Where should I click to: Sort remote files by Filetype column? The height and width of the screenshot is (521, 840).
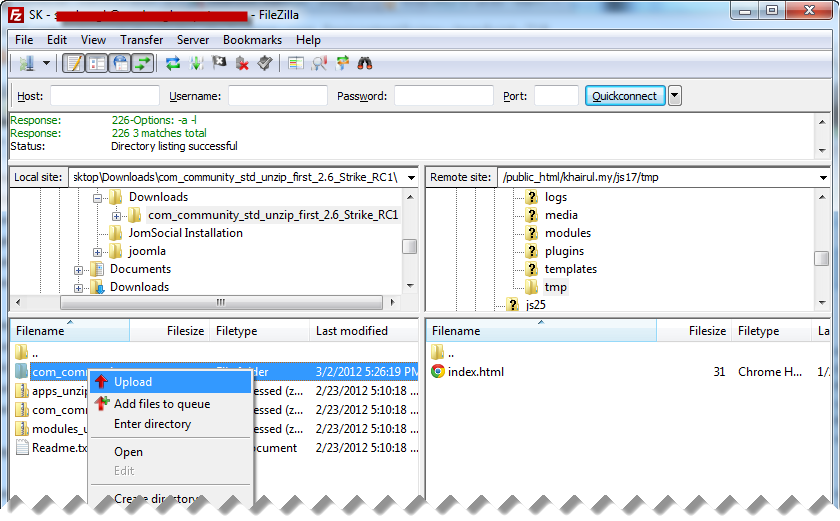pyautogui.click(x=771, y=331)
